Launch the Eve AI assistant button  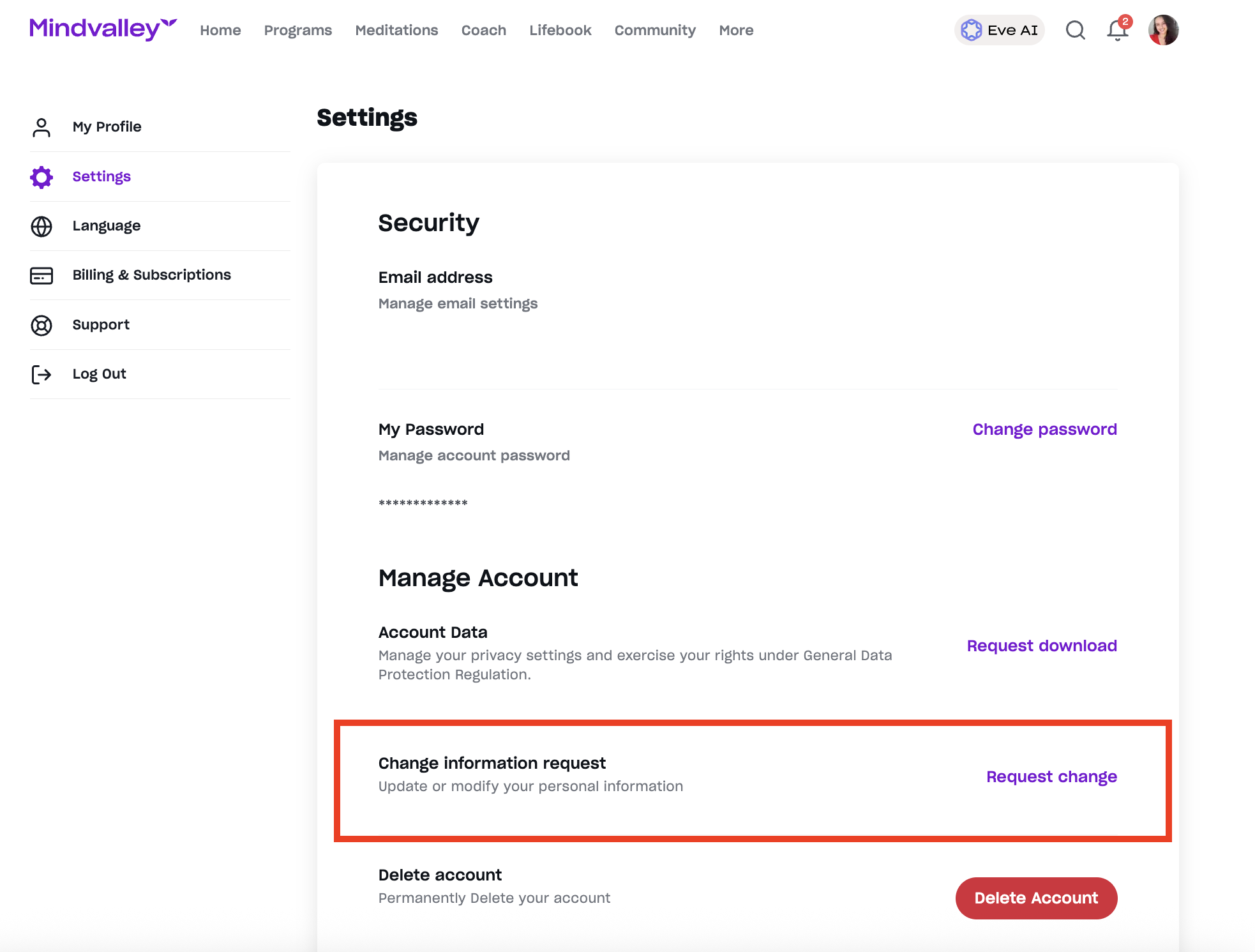pos(1000,30)
